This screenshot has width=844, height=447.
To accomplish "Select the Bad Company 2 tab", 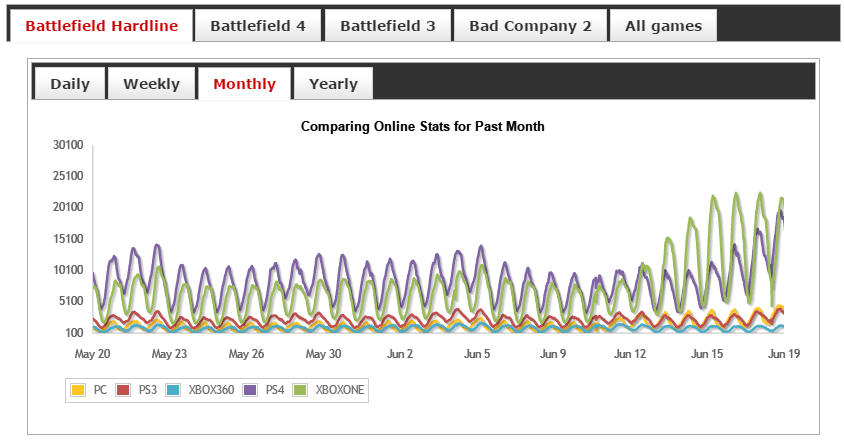I will click(x=530, y=26).
